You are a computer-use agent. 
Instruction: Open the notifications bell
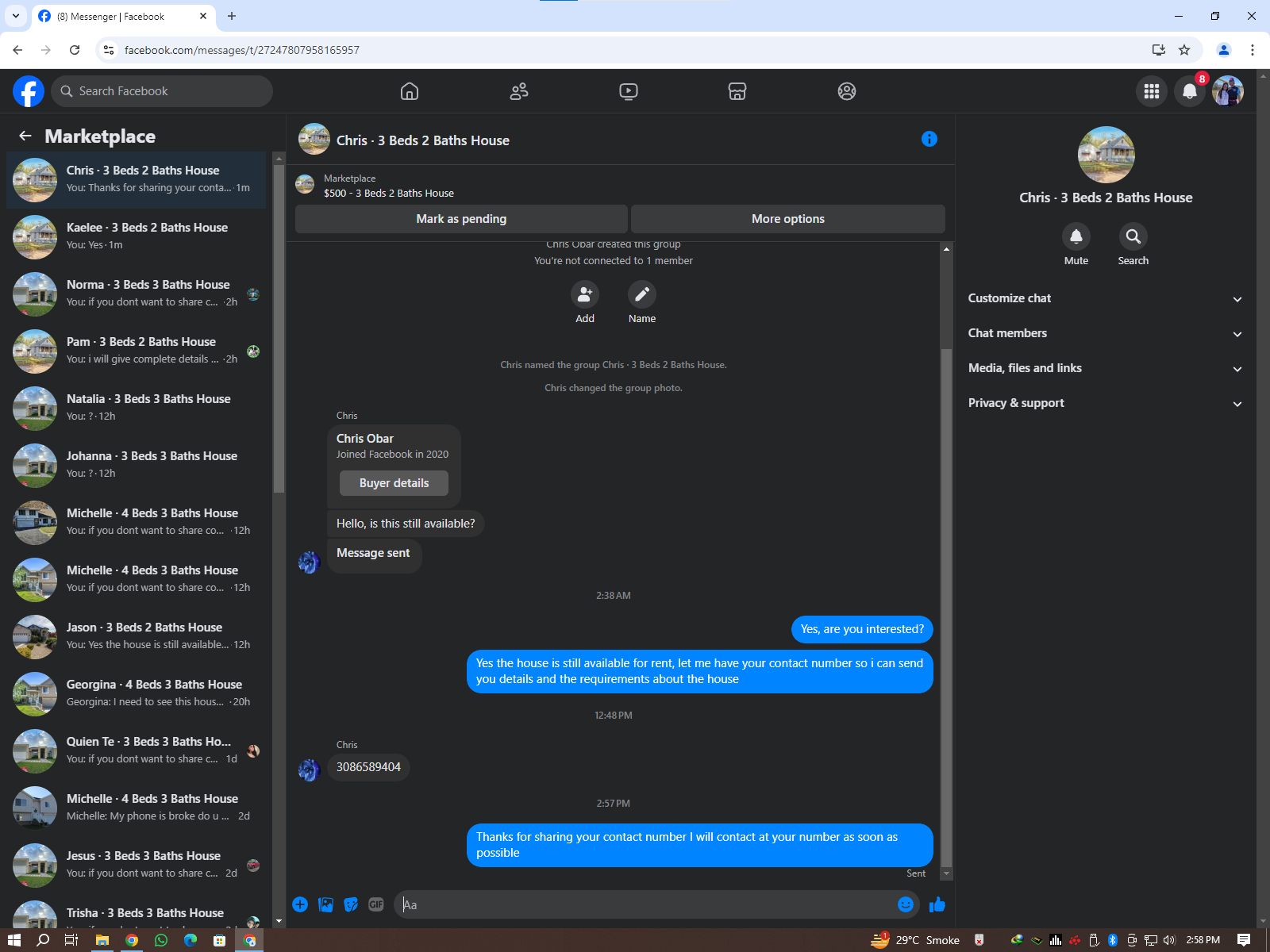pyautogui.click(x=1190, y=91)
